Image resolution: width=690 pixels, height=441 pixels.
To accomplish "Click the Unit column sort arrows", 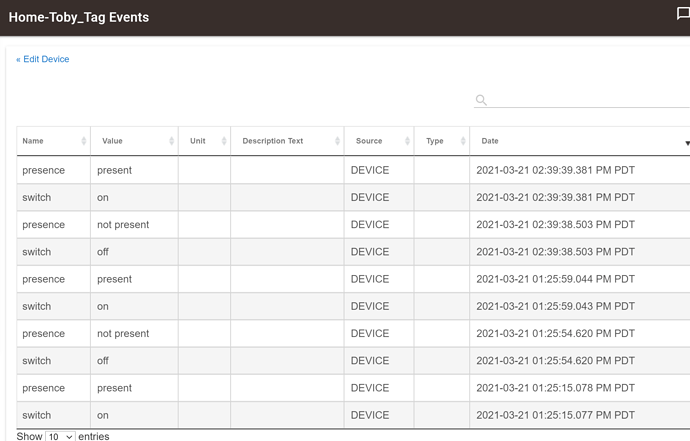I will [x=223, y=142].
